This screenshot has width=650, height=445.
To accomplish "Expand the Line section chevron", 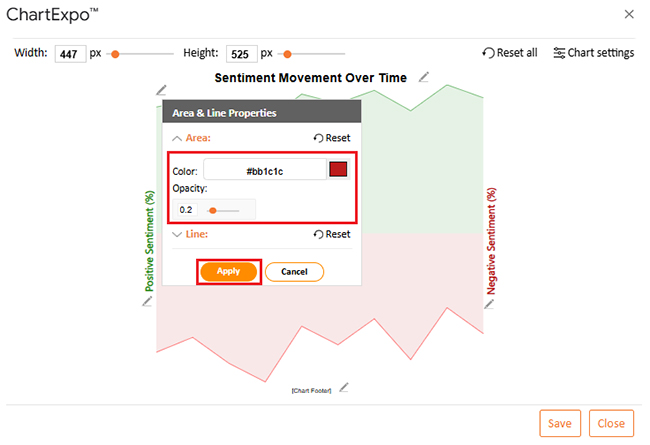I will point(177,234).
